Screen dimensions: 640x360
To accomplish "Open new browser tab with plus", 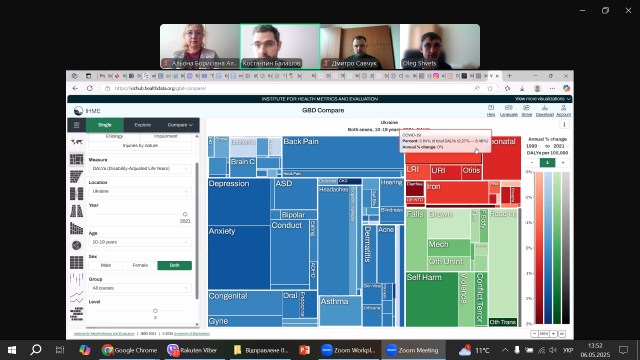I will click(509, 76).
